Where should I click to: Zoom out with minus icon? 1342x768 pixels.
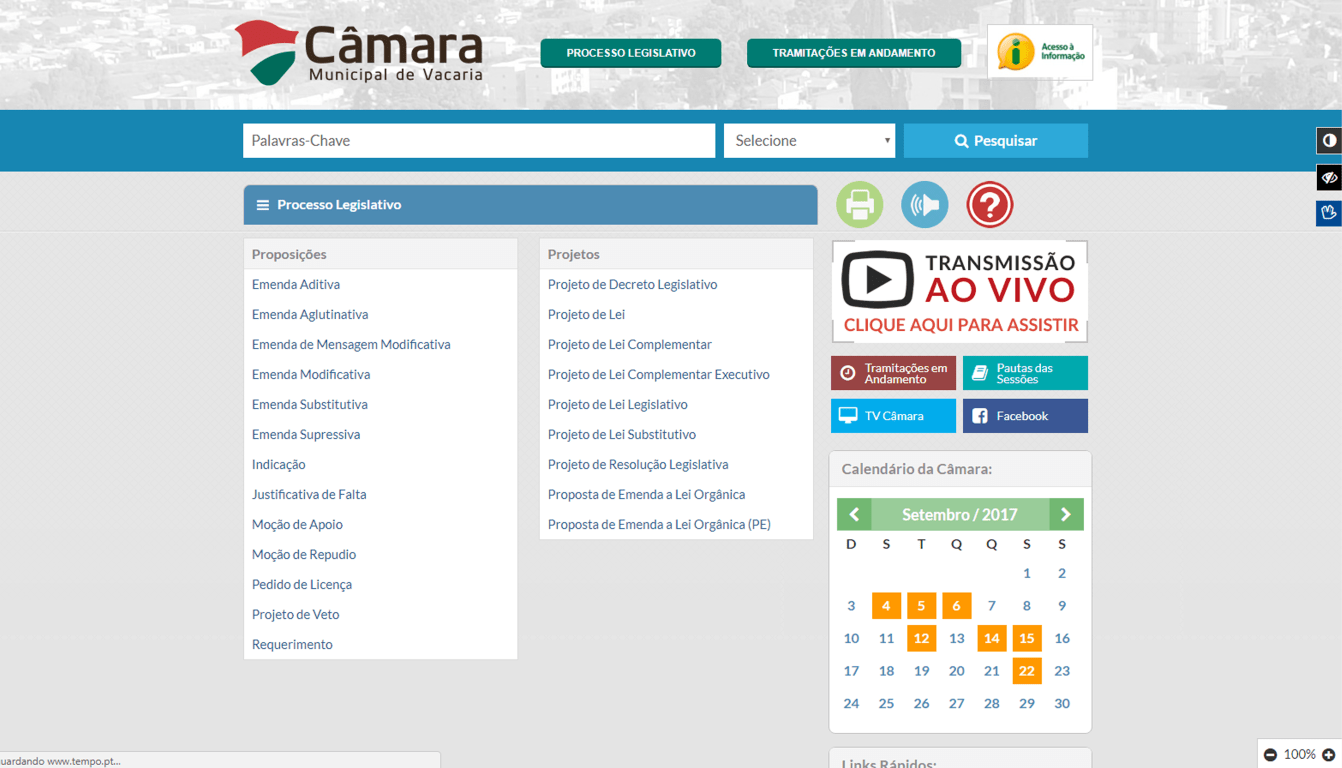pos(1270,755)
